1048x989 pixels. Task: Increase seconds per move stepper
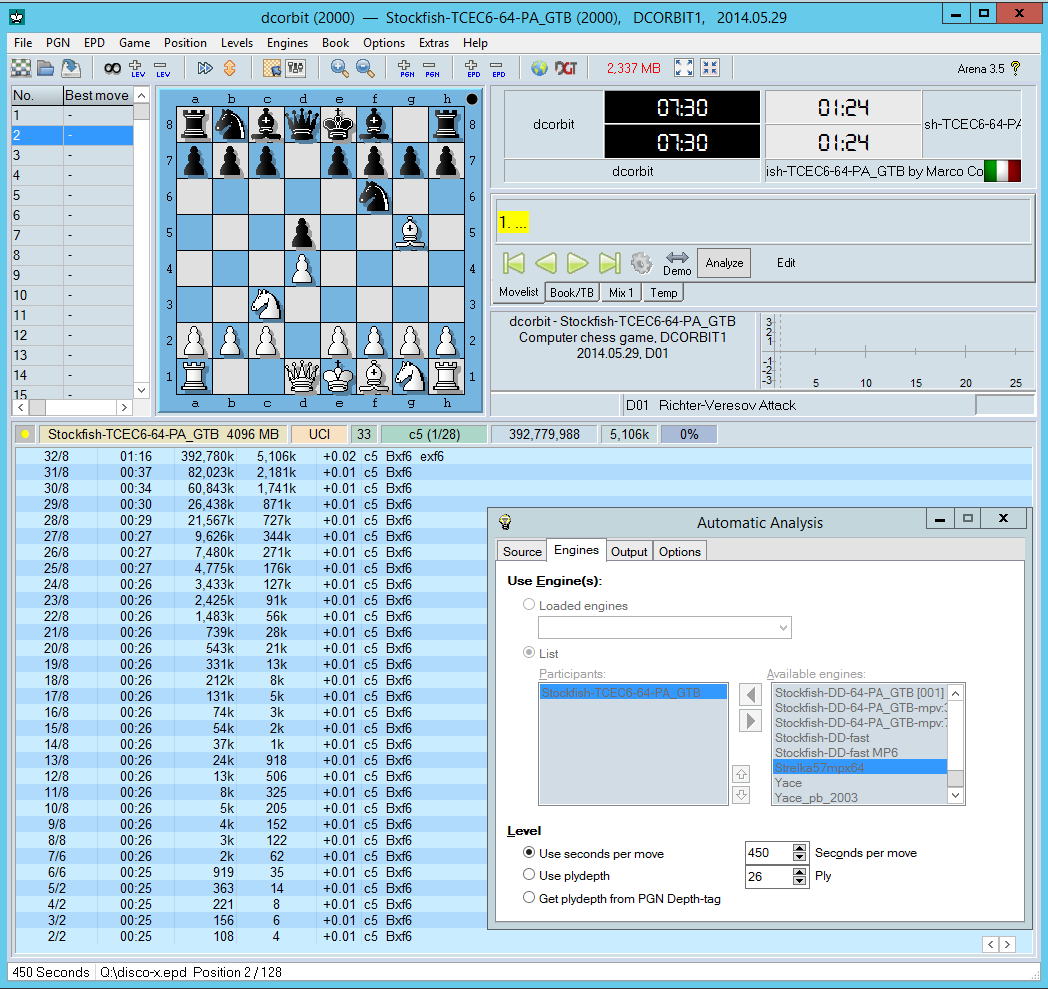pyautogui.click(x=799, y=849)
